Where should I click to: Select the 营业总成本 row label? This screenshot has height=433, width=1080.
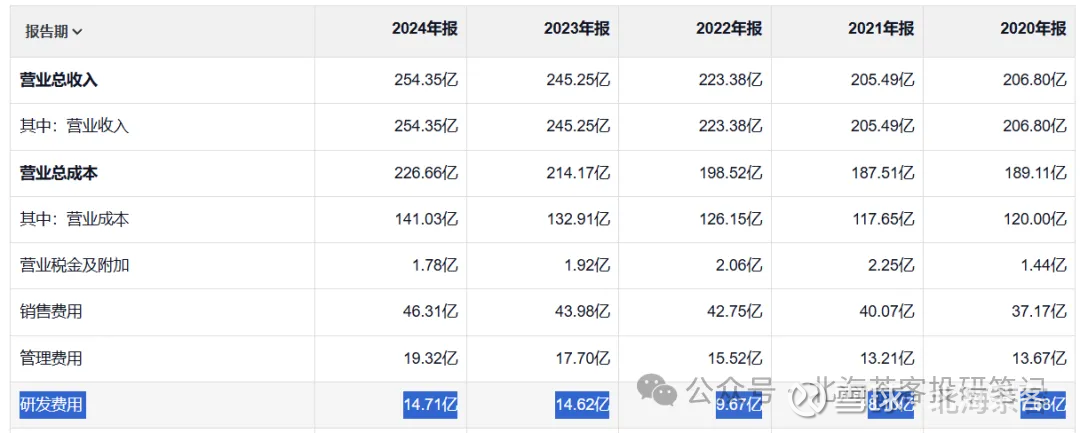click(59, 173)
